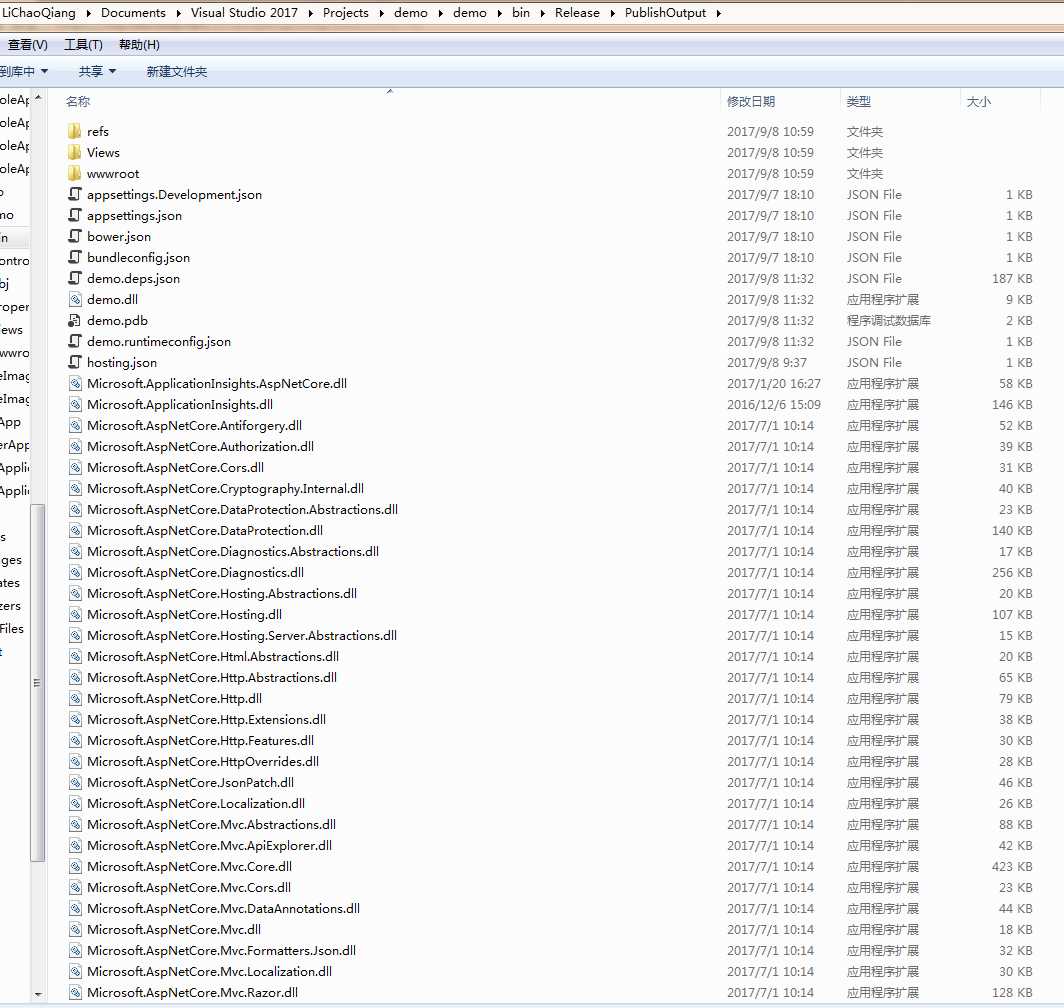
Task: Click the bundleconfig.json file icon
Action: click(75, 257)
